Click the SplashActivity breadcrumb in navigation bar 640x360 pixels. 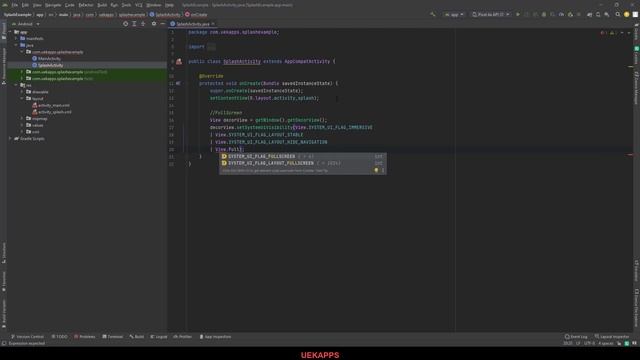165,15
